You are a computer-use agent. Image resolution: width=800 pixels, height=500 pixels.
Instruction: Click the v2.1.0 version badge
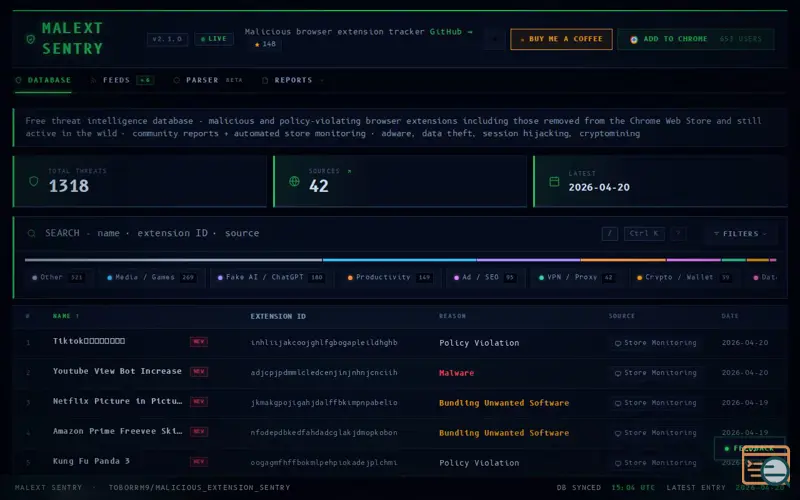(x=167, y=39)
